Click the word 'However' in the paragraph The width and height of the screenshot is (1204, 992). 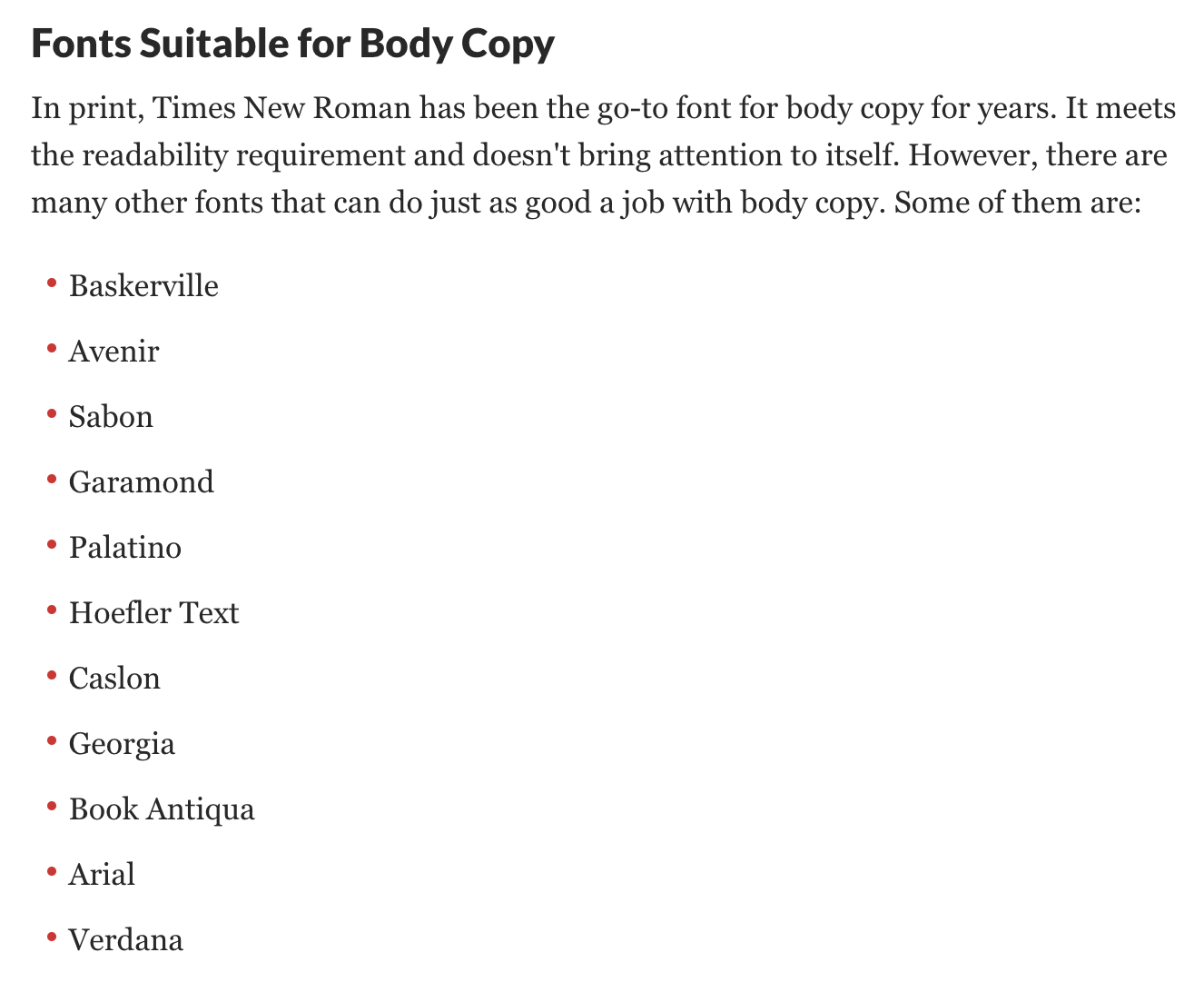click(972, 156)
